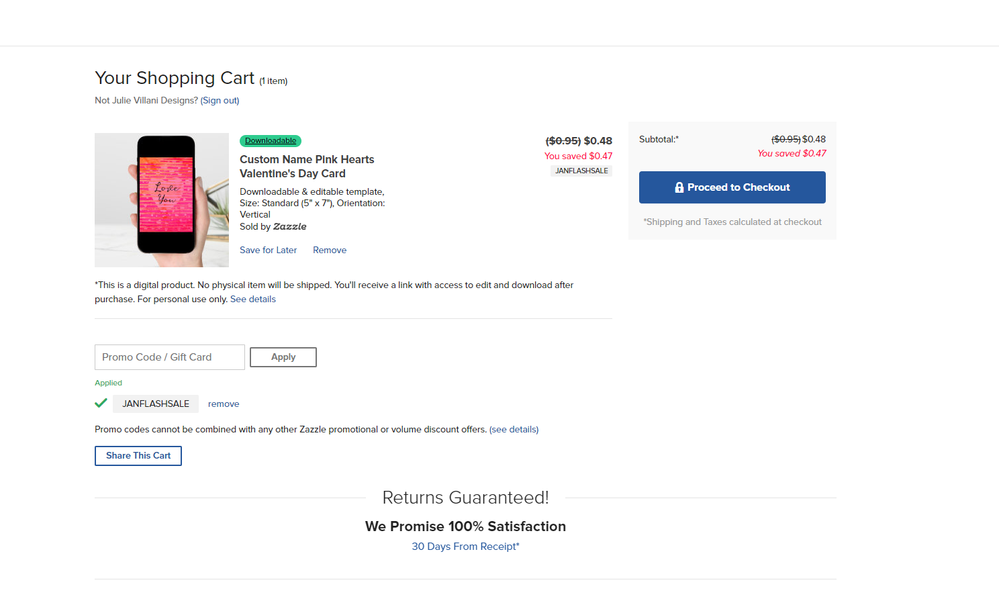Click the Zazzle seller name
The image size is (999, 601).
[x=290, y=227]
